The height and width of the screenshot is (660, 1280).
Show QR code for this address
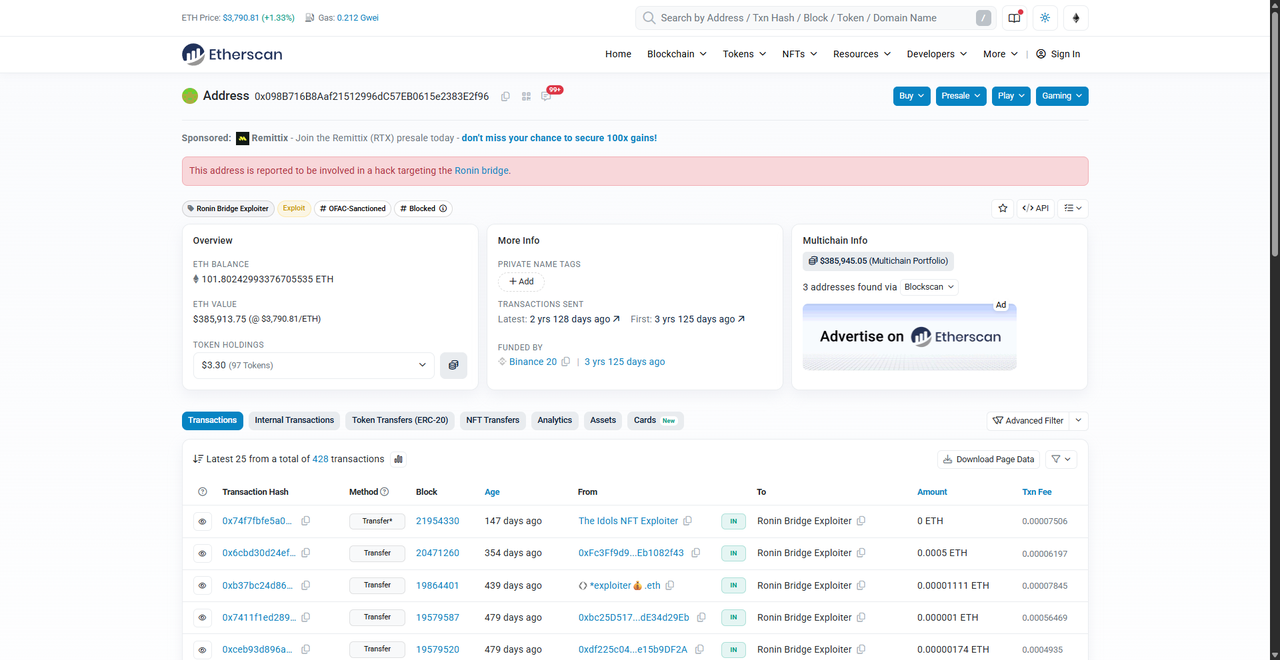coord(526,97)
